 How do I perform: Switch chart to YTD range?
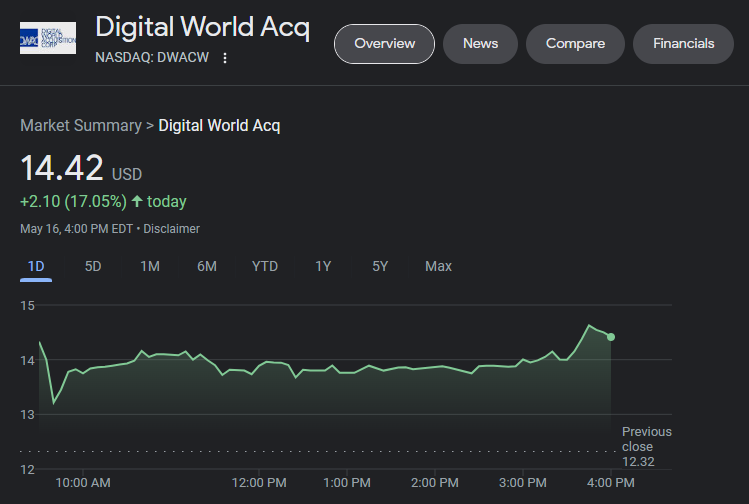265,266
